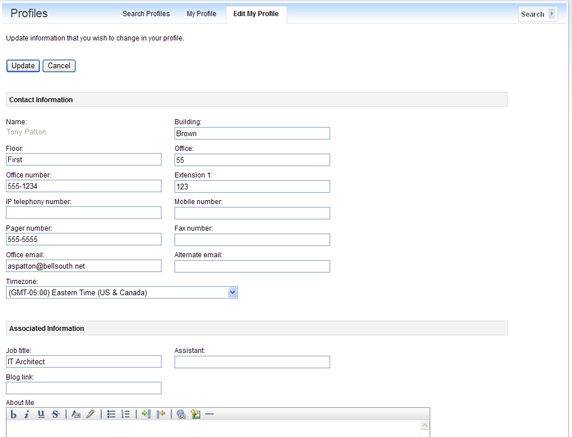Insert a hyperlink using the globe icon
This screenshot has width=572, height=437.
pyautogui.click(x=181, y=414)
